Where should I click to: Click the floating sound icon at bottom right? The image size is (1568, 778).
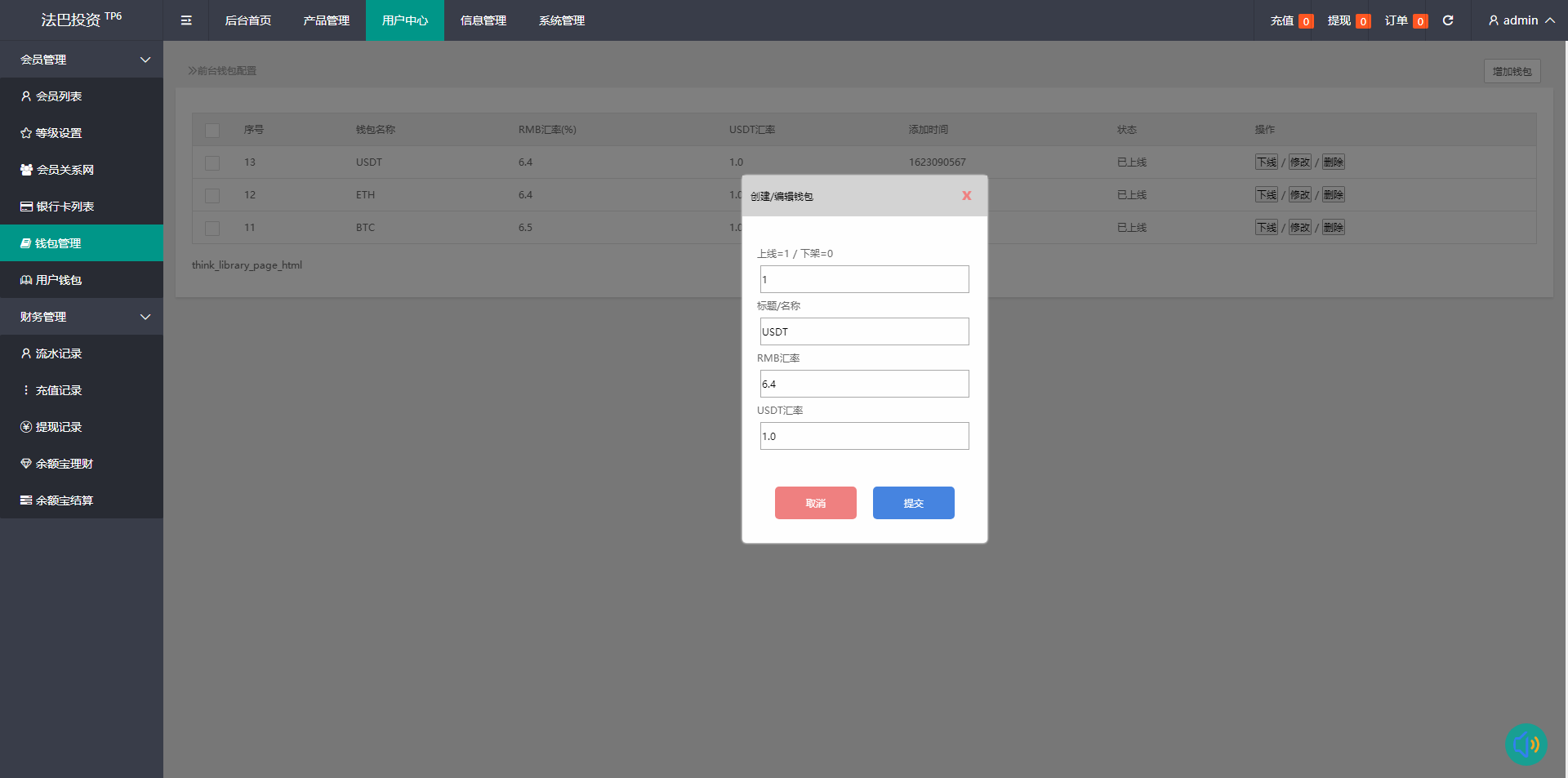click(x=1526, y=744)
